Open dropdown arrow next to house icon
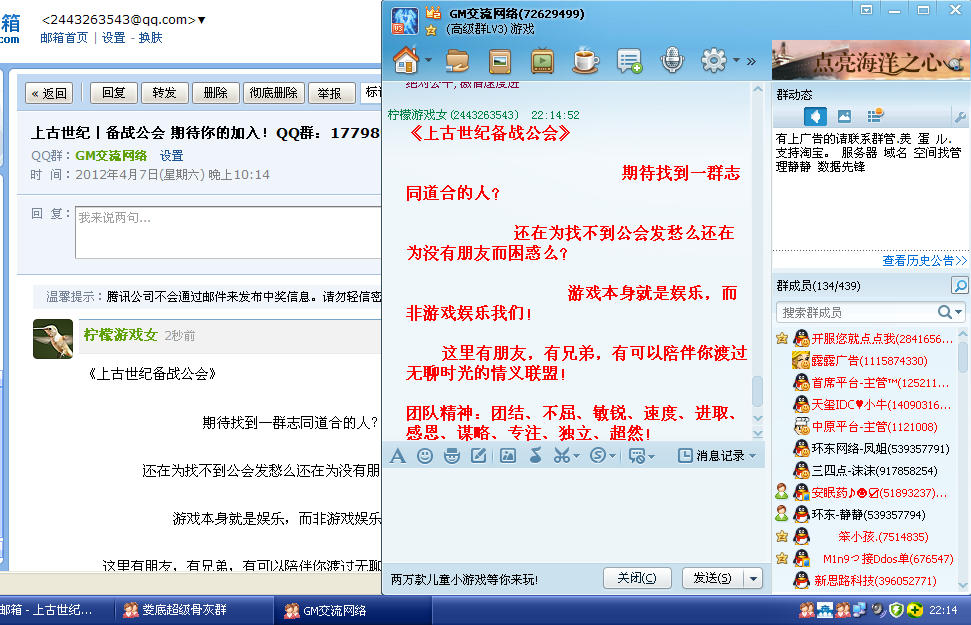This screenshot has height=625, width=971. (429, 60)
